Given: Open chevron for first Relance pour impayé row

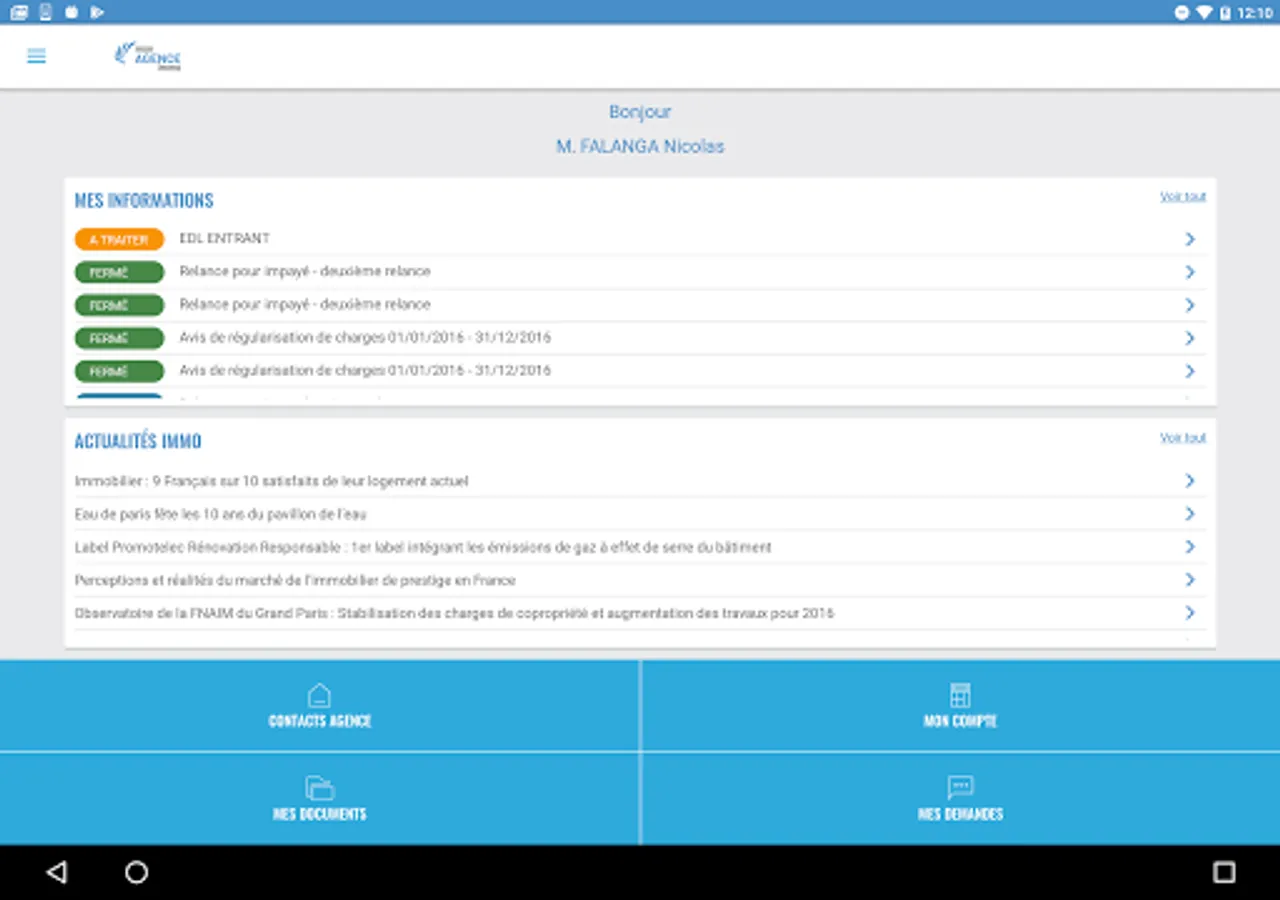Looking at the screenshot, I should point(1190,272).
